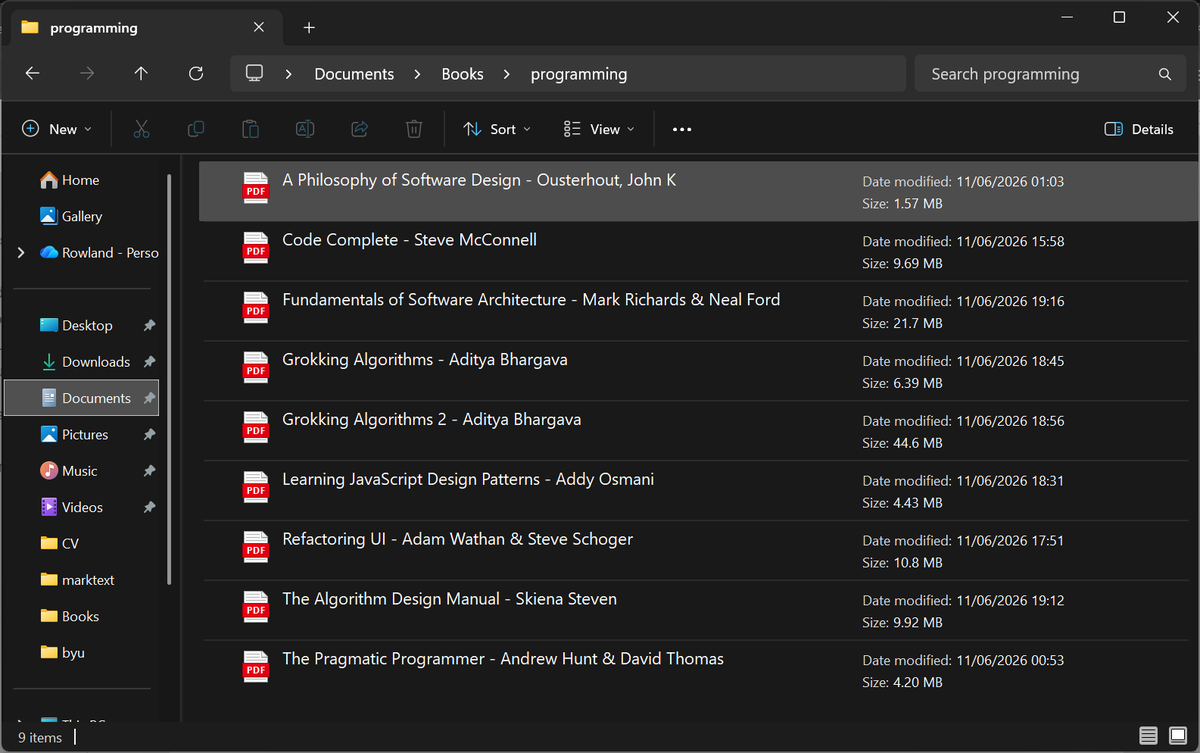Click the navigation pane scrollbar
The width and height of the screenshot is (1200, 753).
[169, 380]
